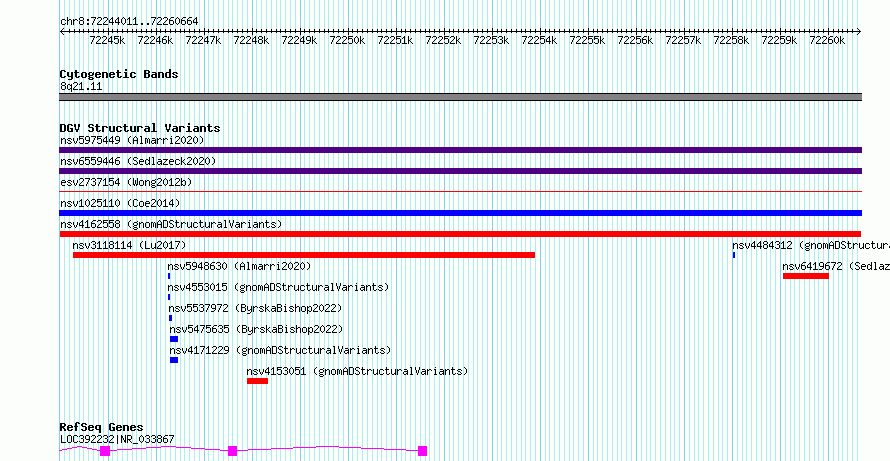Select the purple bar under nsv6559446 (Sedlazeck2020)
Screen dimensions: 890x461
(460, 171)
